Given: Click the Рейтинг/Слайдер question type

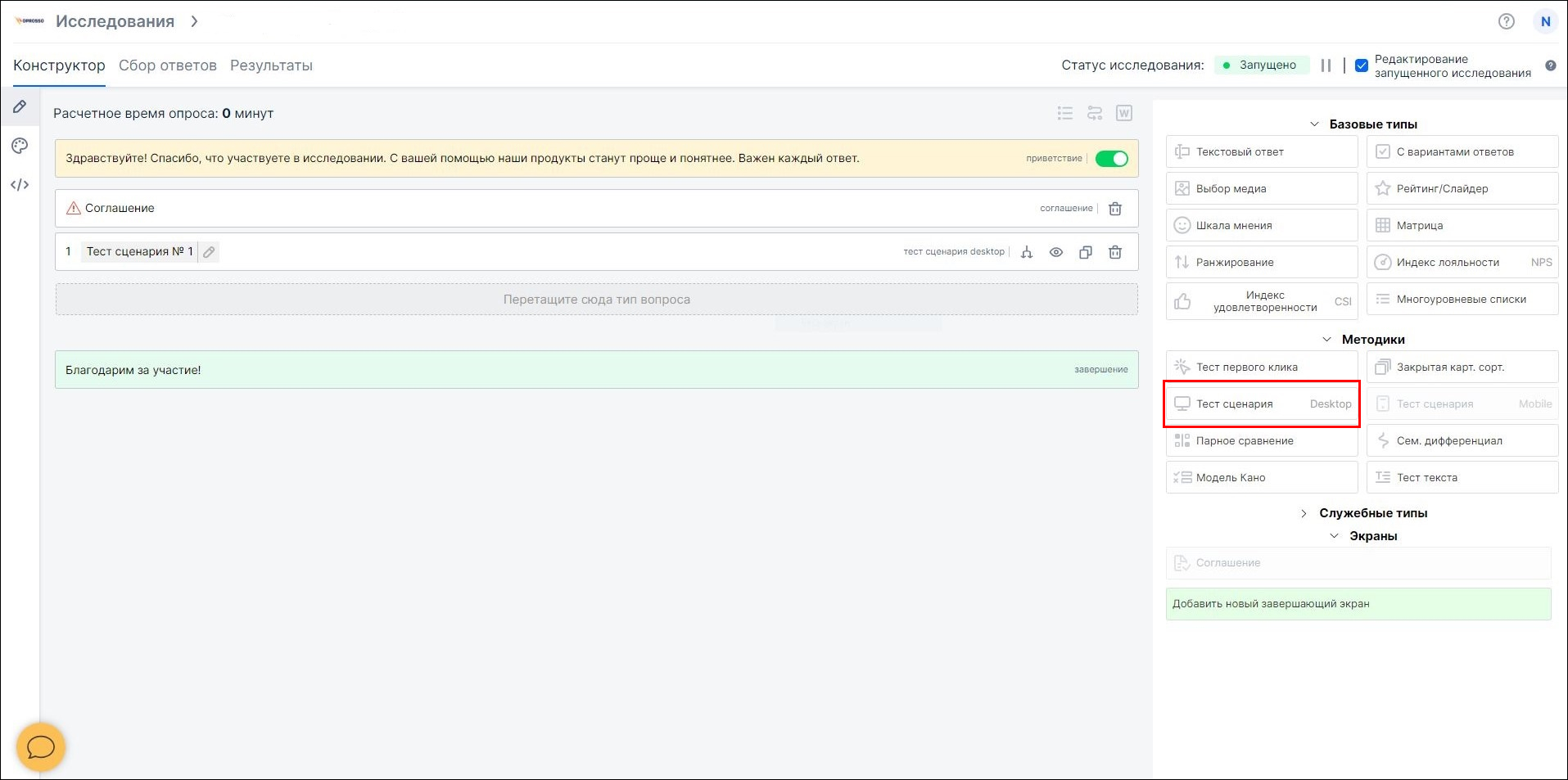Looking at the screenshot, I should (x=1462, y=188).
